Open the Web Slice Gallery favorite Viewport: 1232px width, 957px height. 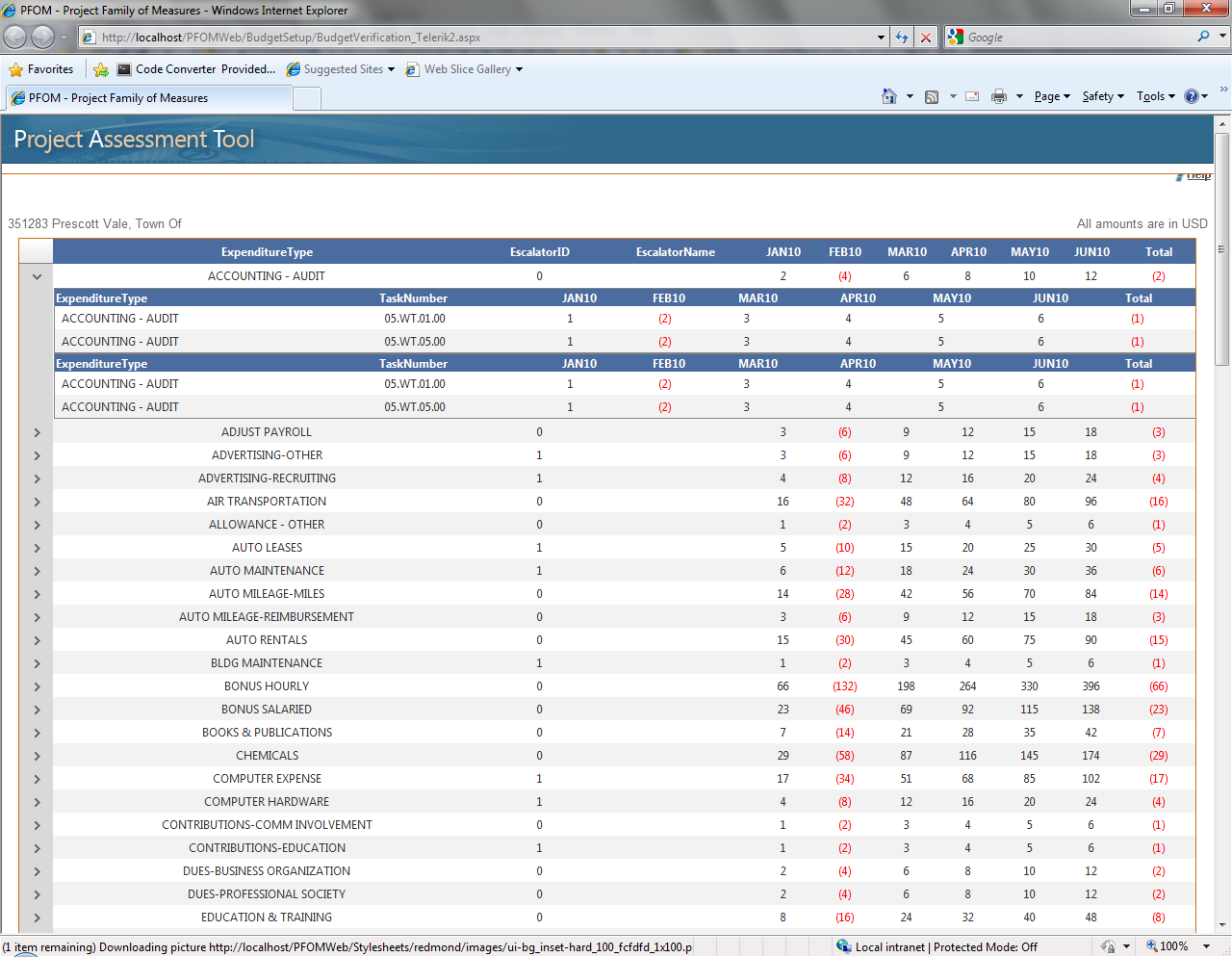point(464,69)
